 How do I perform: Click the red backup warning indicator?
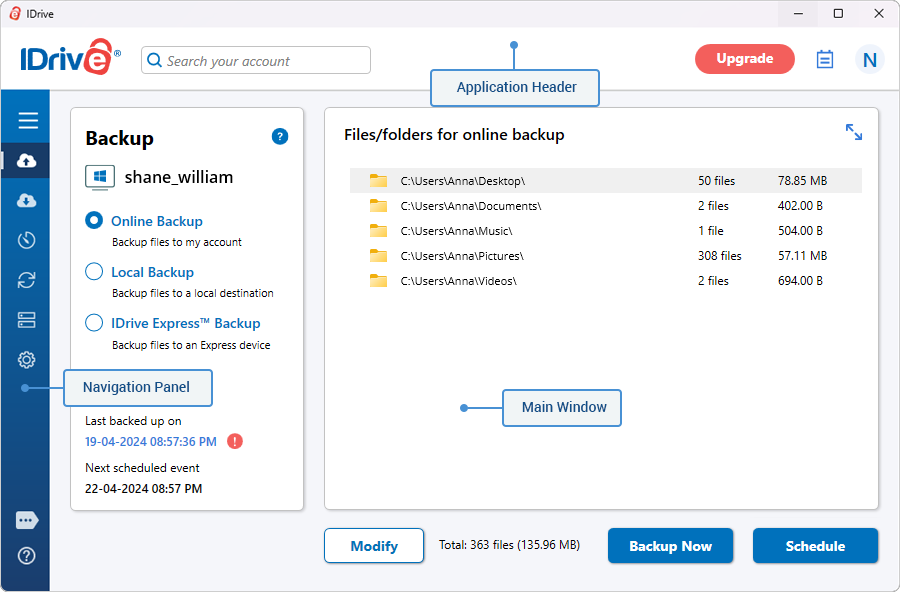point(235,441)
